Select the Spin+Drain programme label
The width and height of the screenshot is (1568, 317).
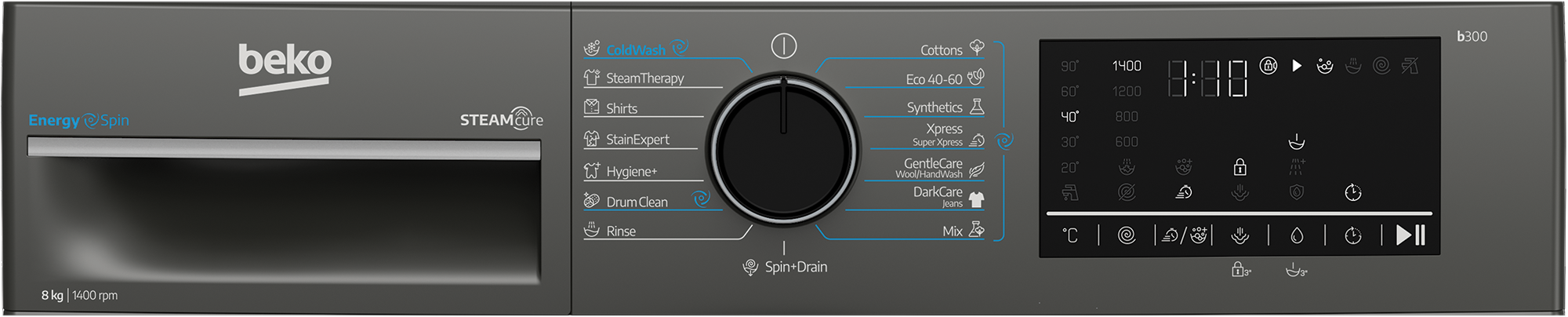(x=796, y=267)
